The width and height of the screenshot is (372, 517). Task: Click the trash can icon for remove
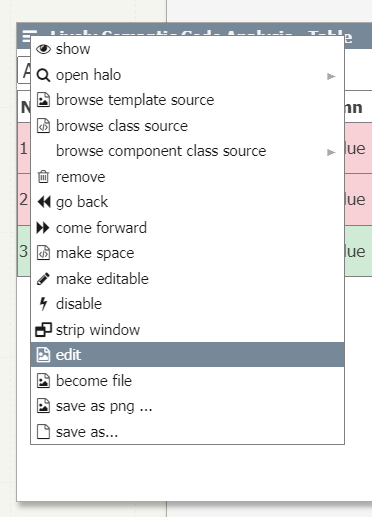click(43, 177)
